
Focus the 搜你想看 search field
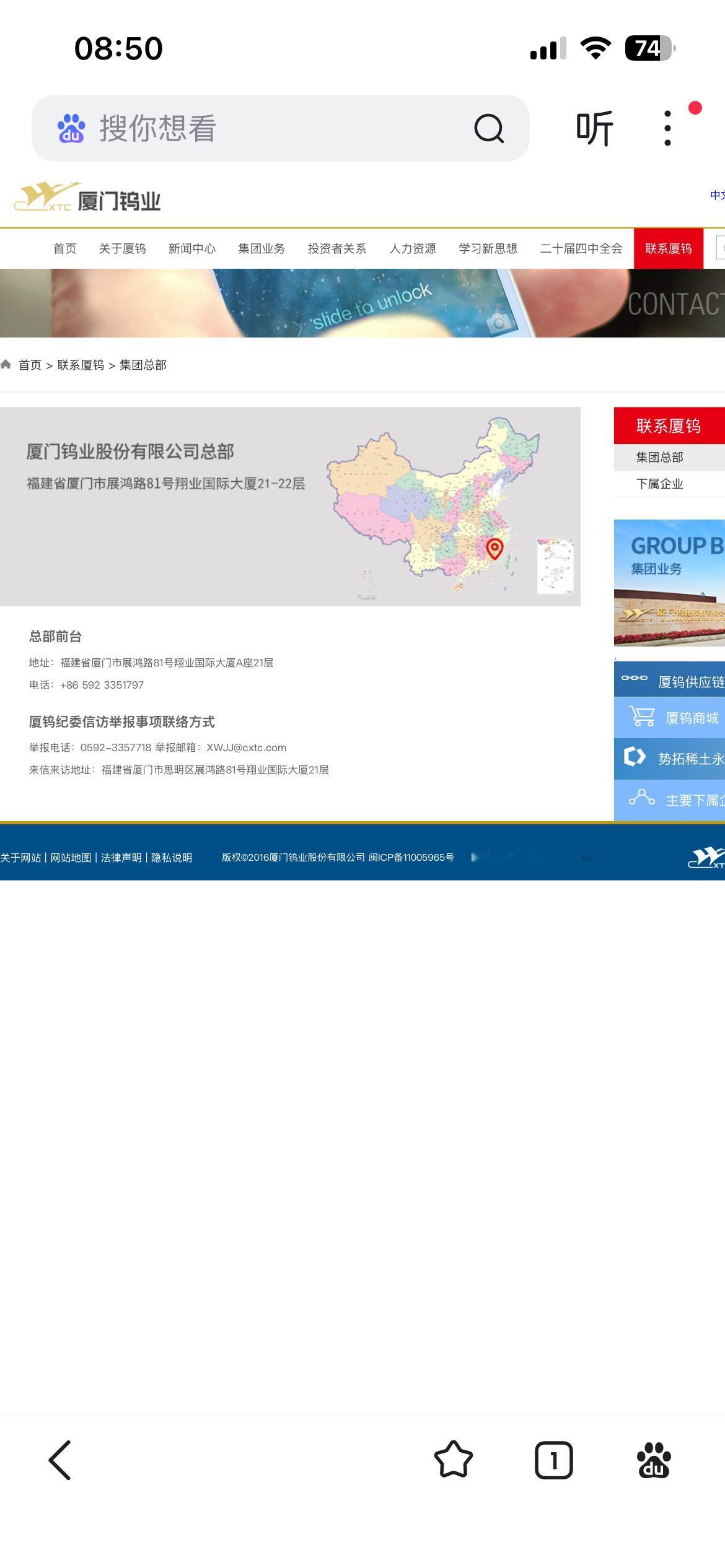[280, 128]
